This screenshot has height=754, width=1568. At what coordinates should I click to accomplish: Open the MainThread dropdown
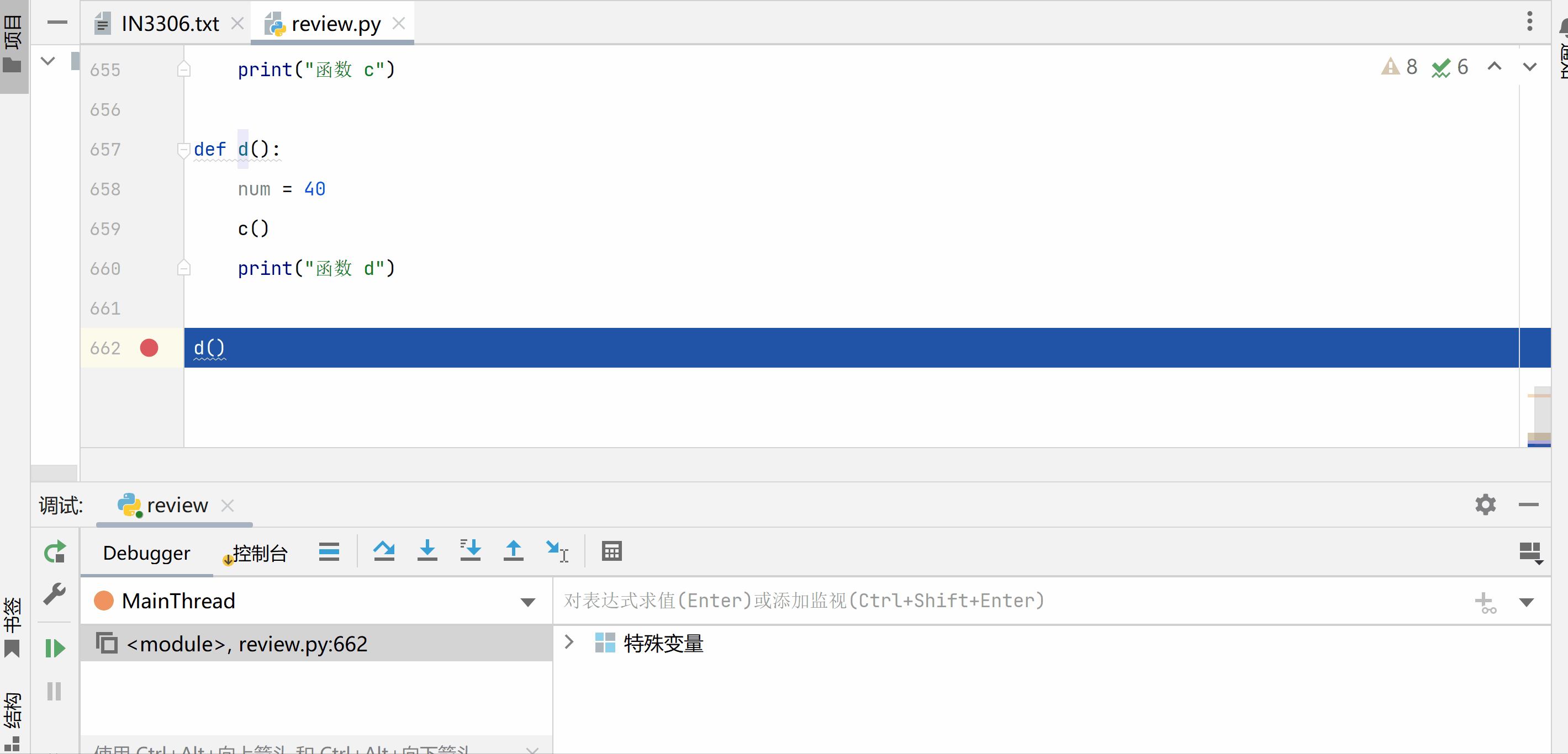[x=528, y=602]
